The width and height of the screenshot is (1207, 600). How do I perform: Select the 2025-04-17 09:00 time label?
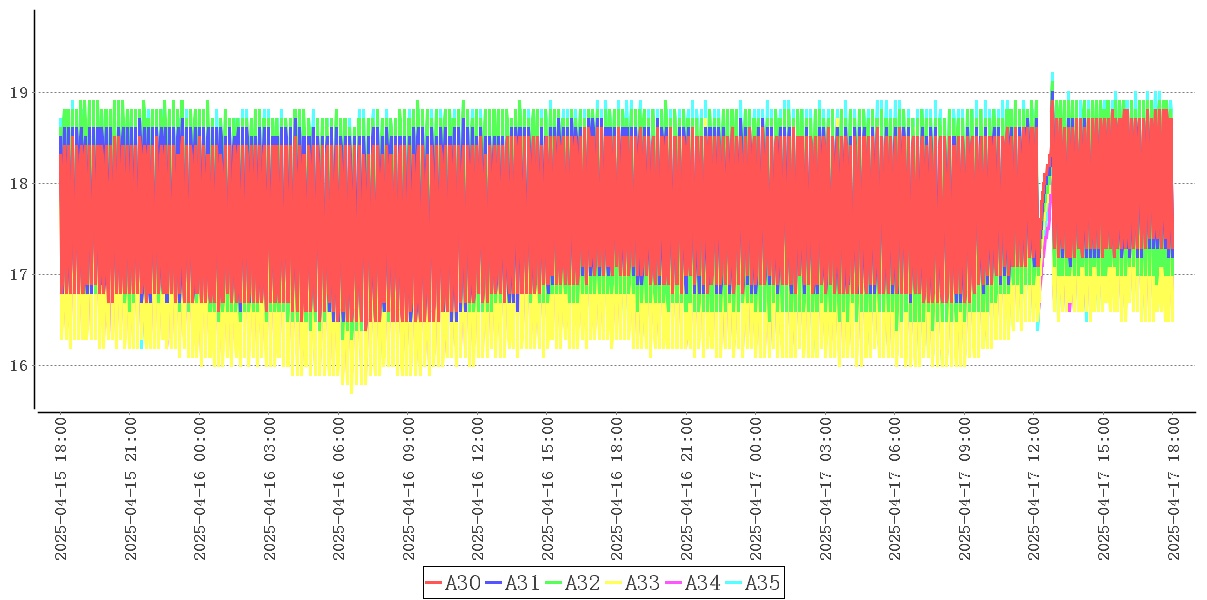coord(965,489)
